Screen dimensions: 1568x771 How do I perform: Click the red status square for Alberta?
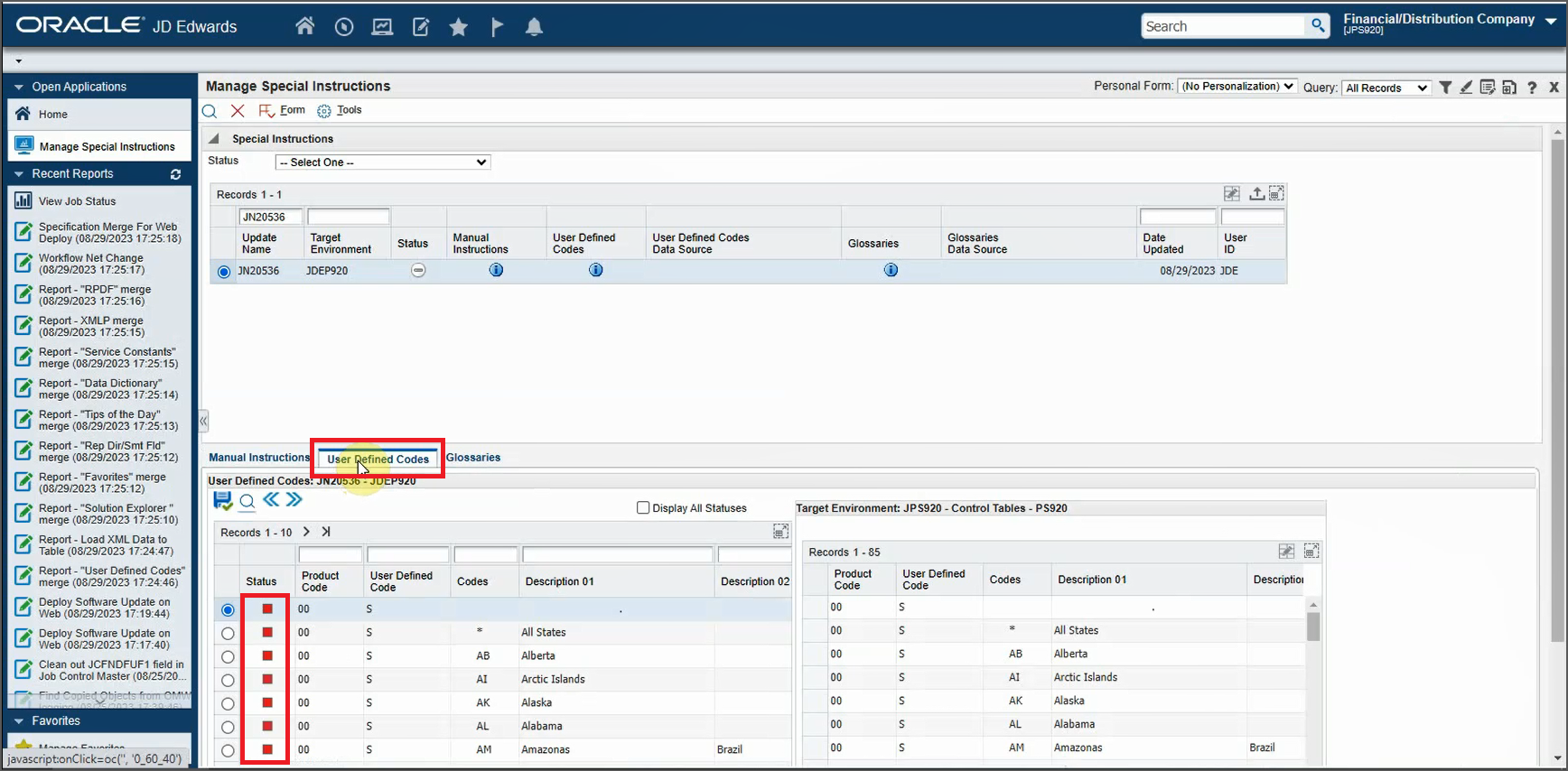pyautogui.click(x=267, y=656)
